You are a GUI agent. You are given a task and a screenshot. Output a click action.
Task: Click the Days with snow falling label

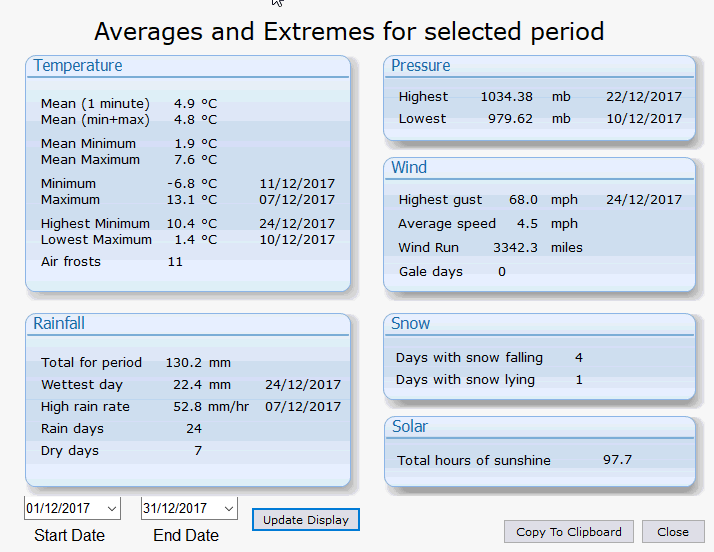(469, 358)
